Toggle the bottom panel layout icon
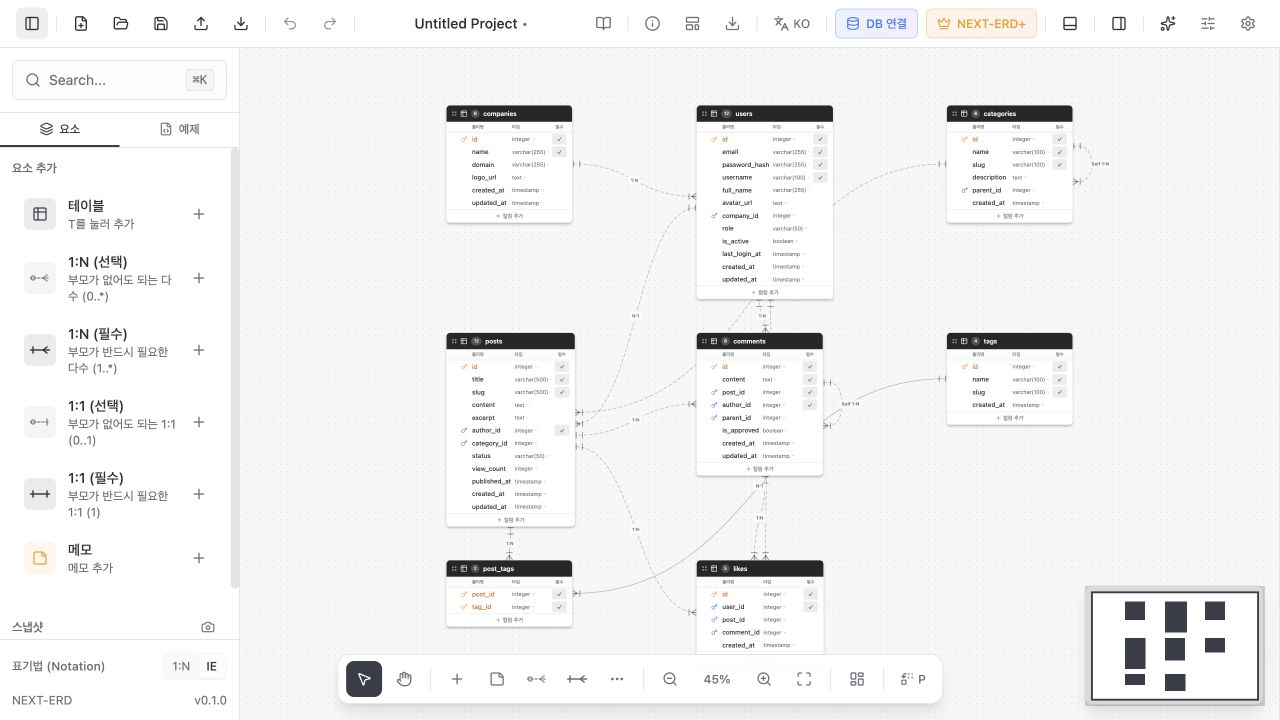1280x720 pixels. [1070, 24]
